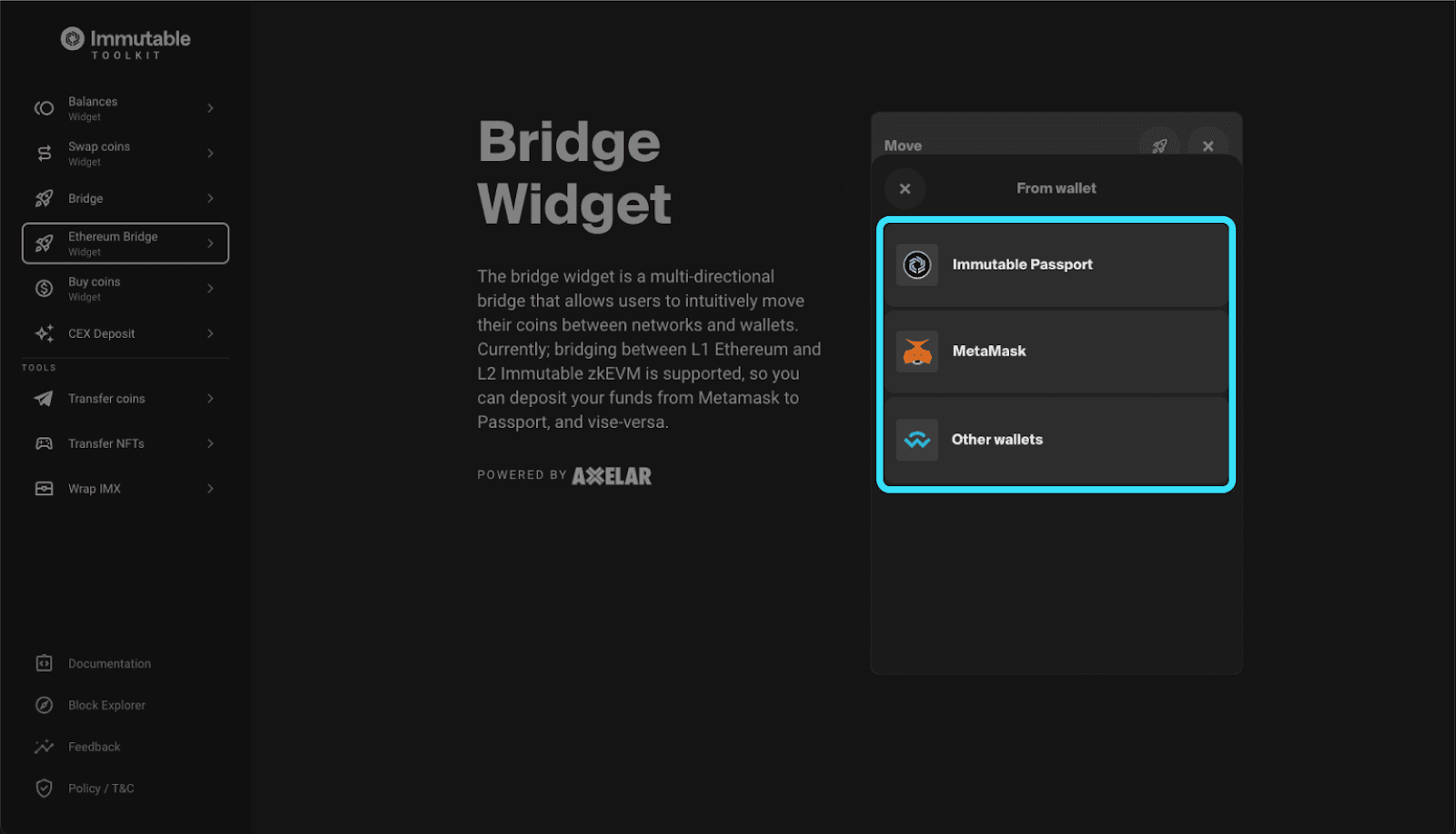
Task: Click the Swap coins icon in sidebar
Action: 43,153
